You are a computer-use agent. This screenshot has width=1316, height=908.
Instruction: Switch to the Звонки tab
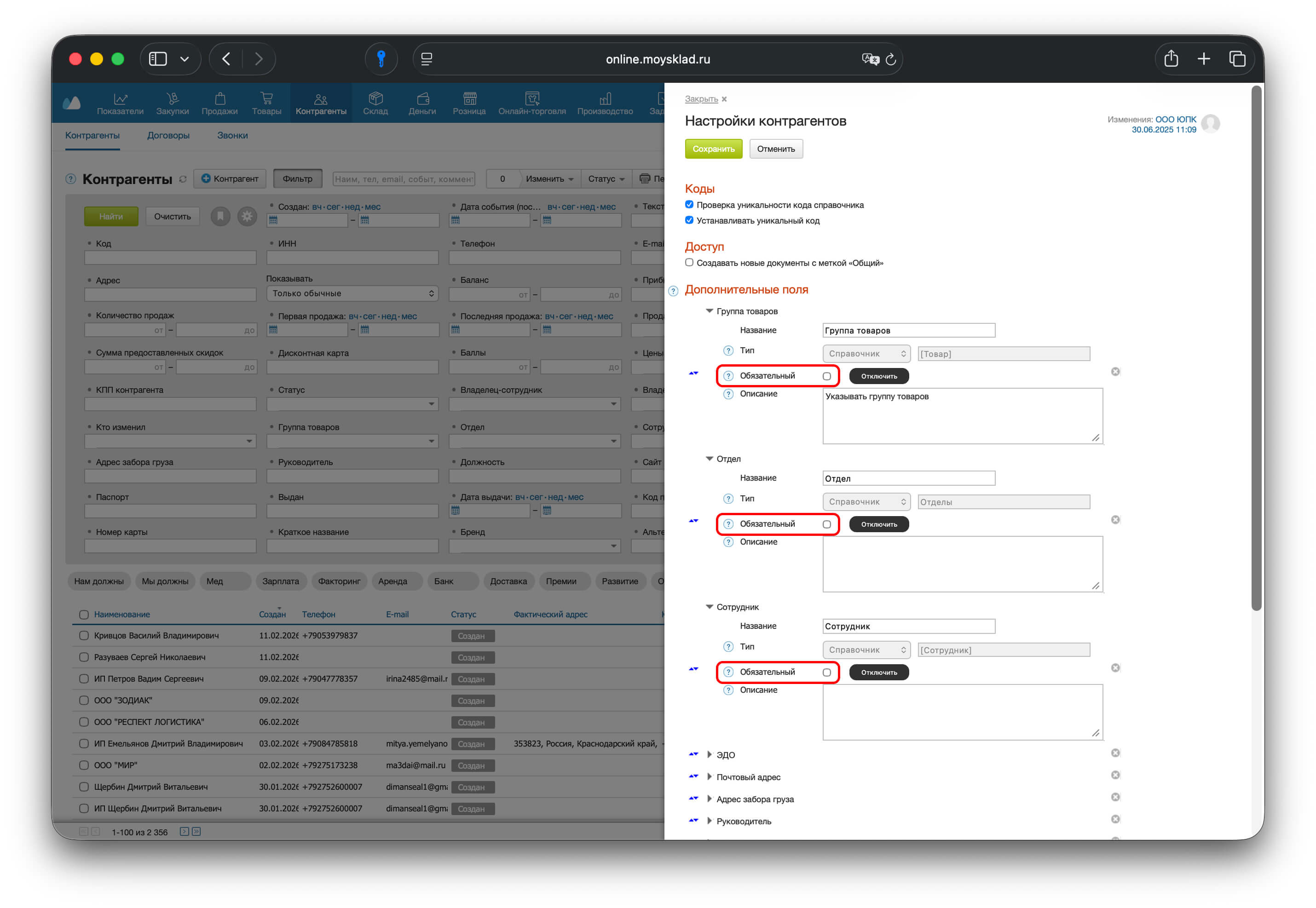[x=232, y=135]
